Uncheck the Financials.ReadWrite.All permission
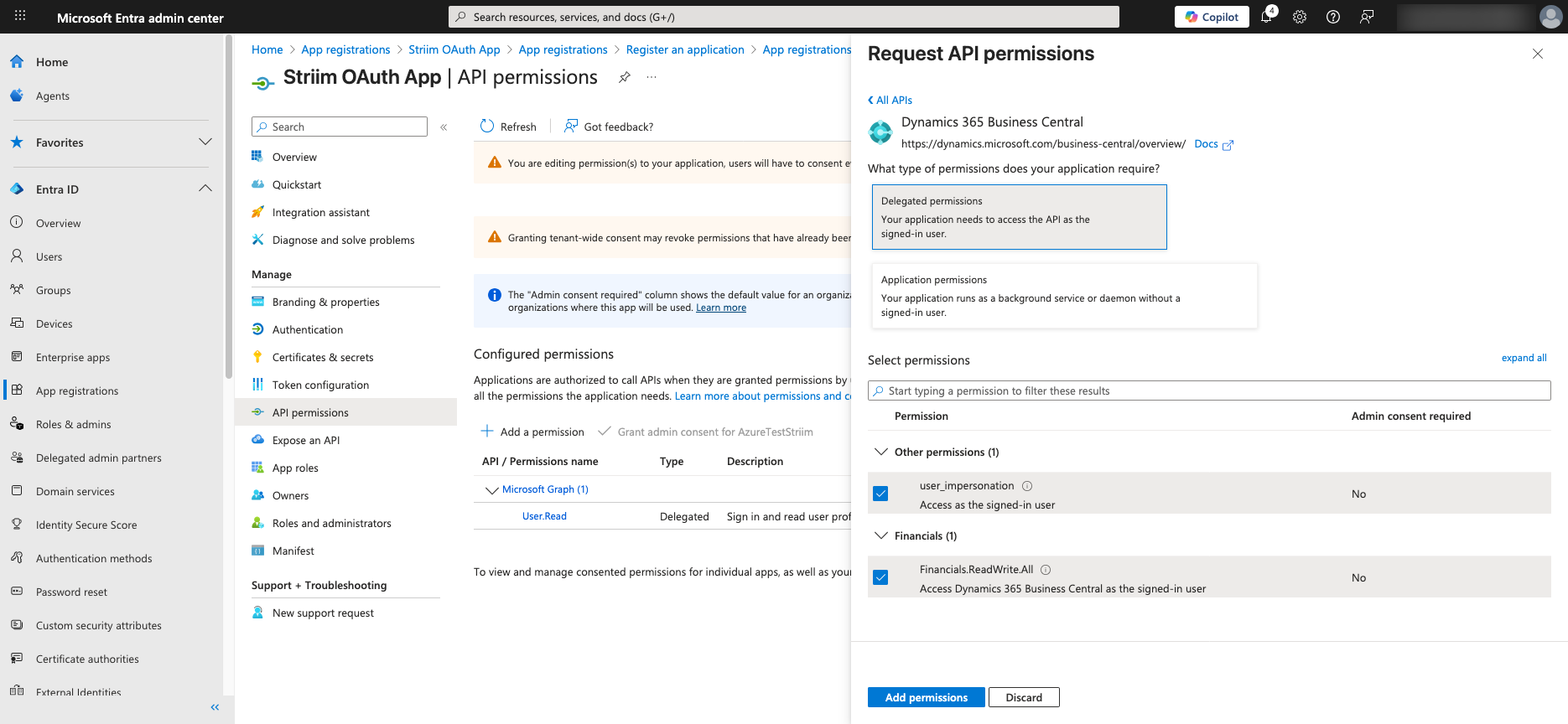 tap(880, 577)
